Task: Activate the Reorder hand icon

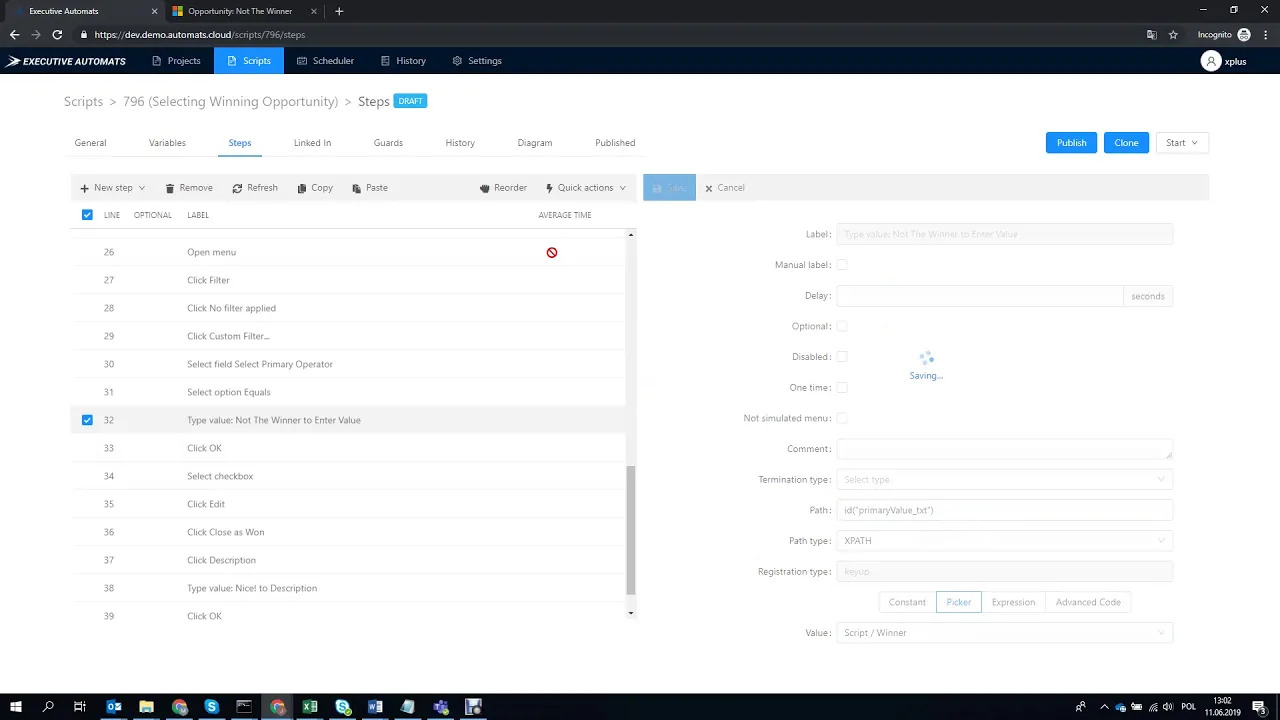Action: [486, 187]
